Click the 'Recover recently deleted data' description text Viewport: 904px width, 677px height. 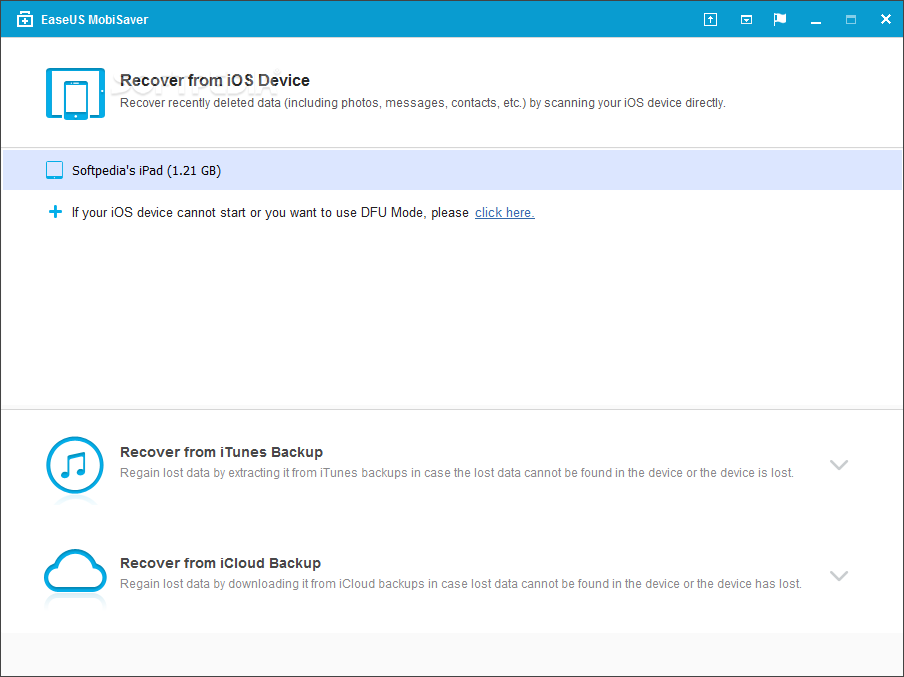point(423,103)
